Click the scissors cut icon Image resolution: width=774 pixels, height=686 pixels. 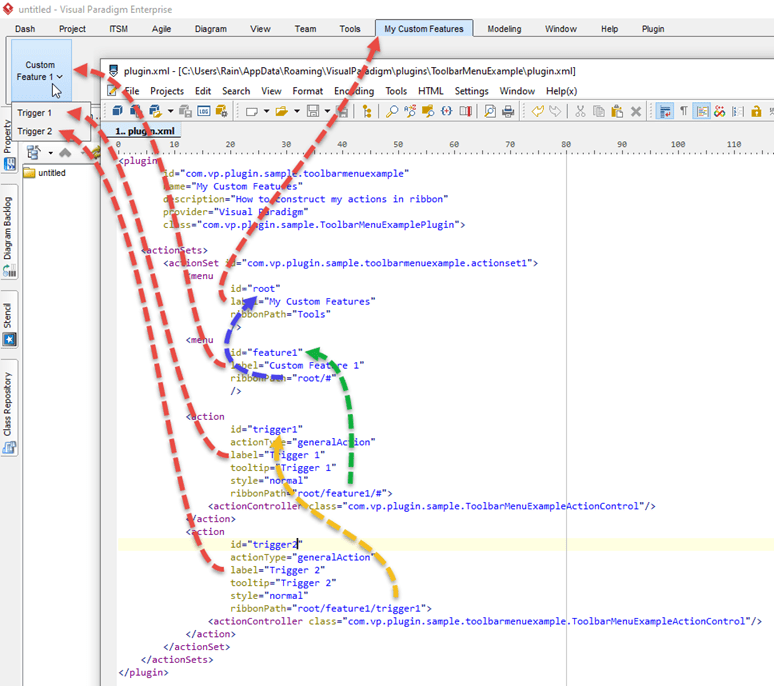[580, 111]
